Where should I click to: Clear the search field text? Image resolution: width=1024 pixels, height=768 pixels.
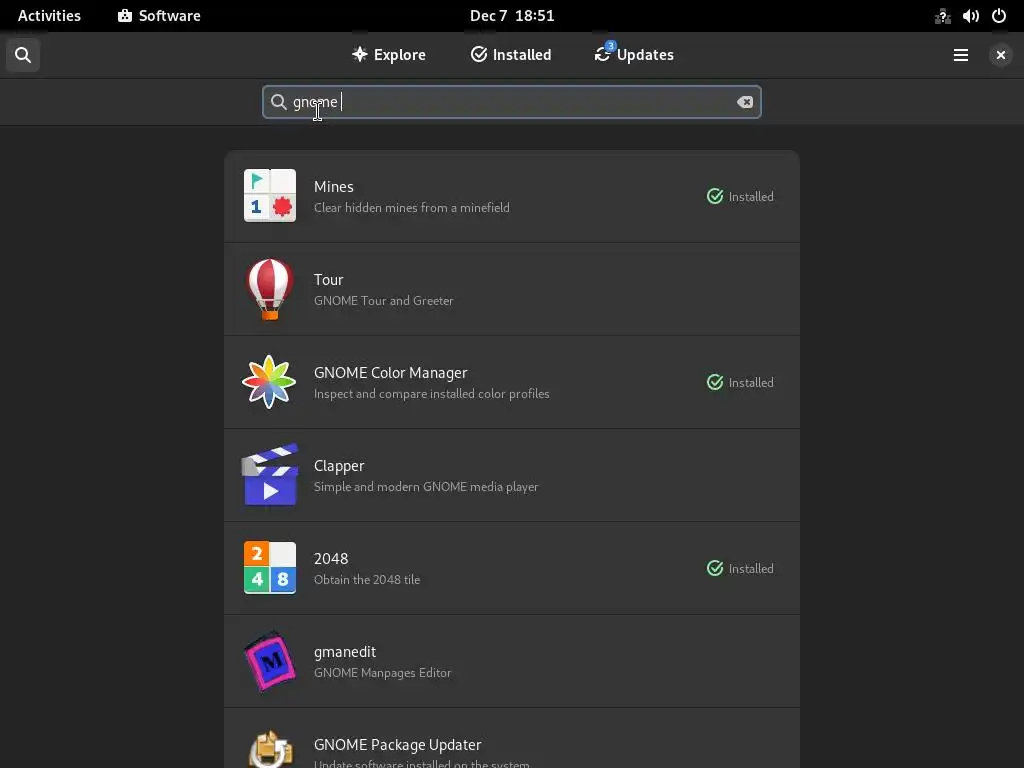[744, 102]
